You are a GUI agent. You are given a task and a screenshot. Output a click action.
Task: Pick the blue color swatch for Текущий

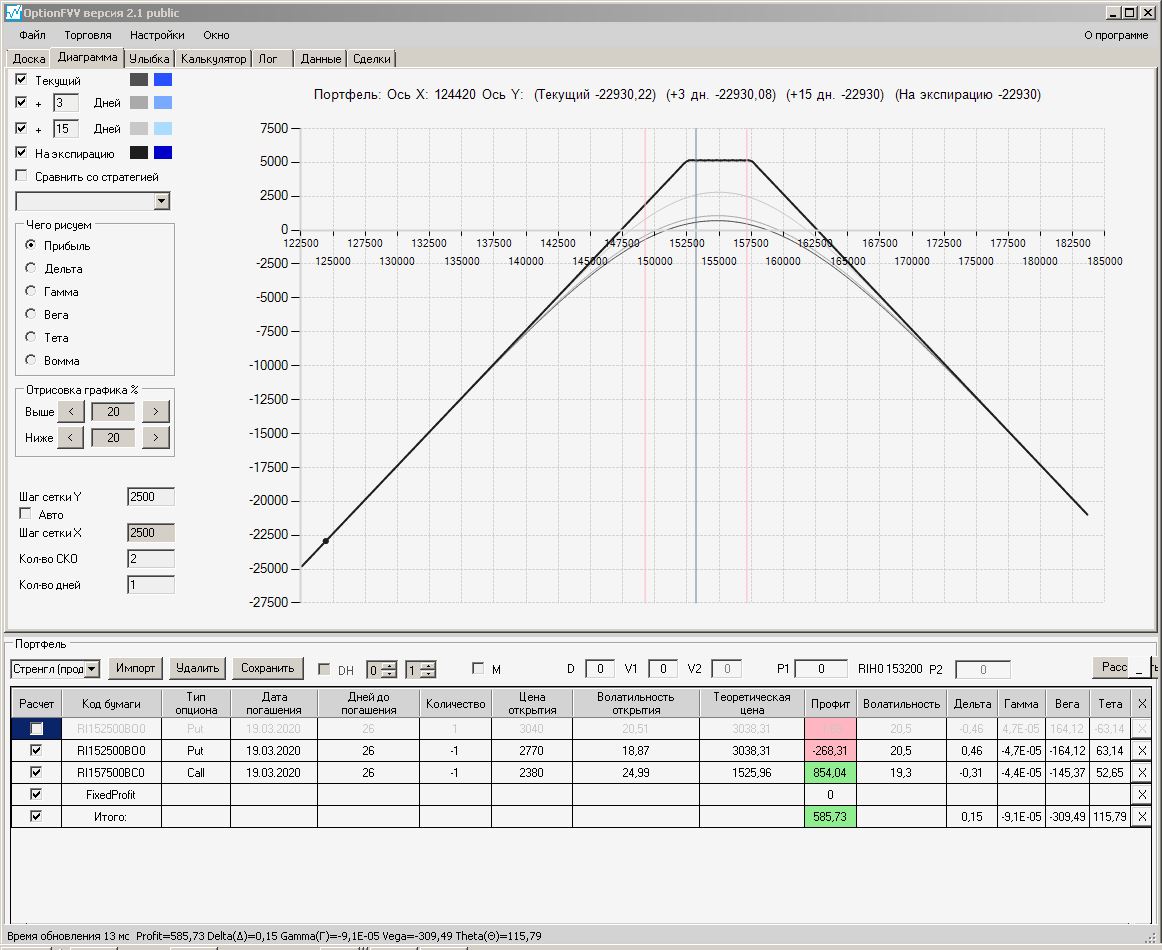(163, 80)
